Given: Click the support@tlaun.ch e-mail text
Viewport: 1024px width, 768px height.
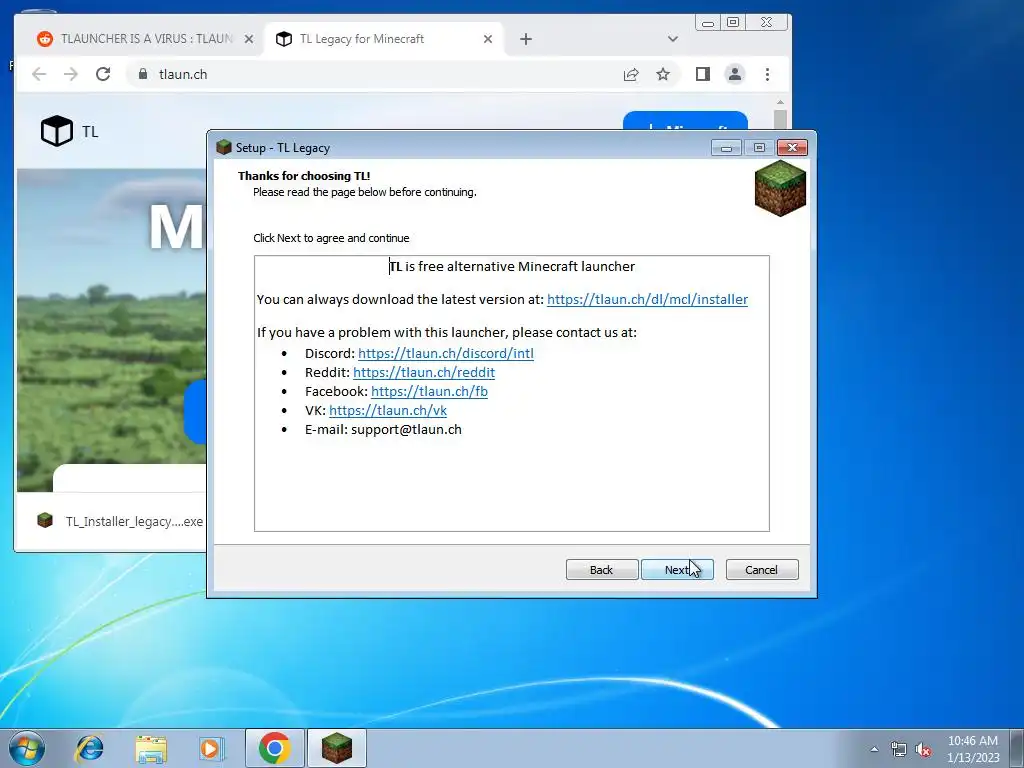Looking at the screenshot, I should click(406, 429).
